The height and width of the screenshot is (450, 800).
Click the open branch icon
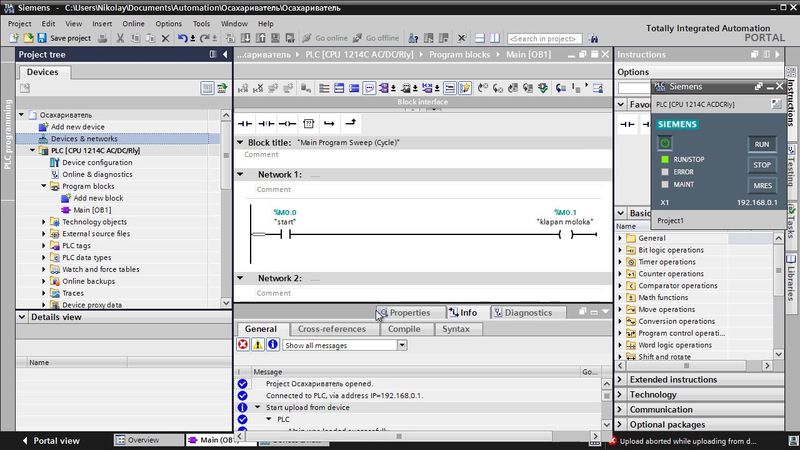(x=329, y=123)
